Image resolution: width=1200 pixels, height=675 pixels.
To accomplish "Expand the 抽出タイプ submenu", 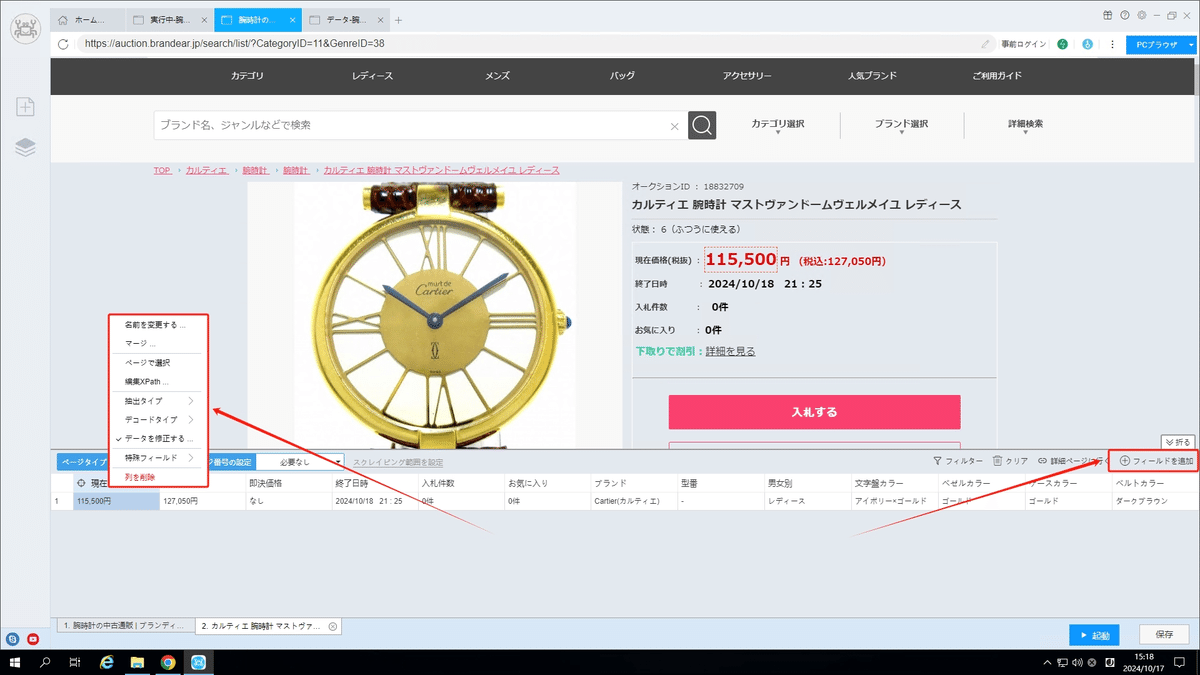I will click(158, 401).
